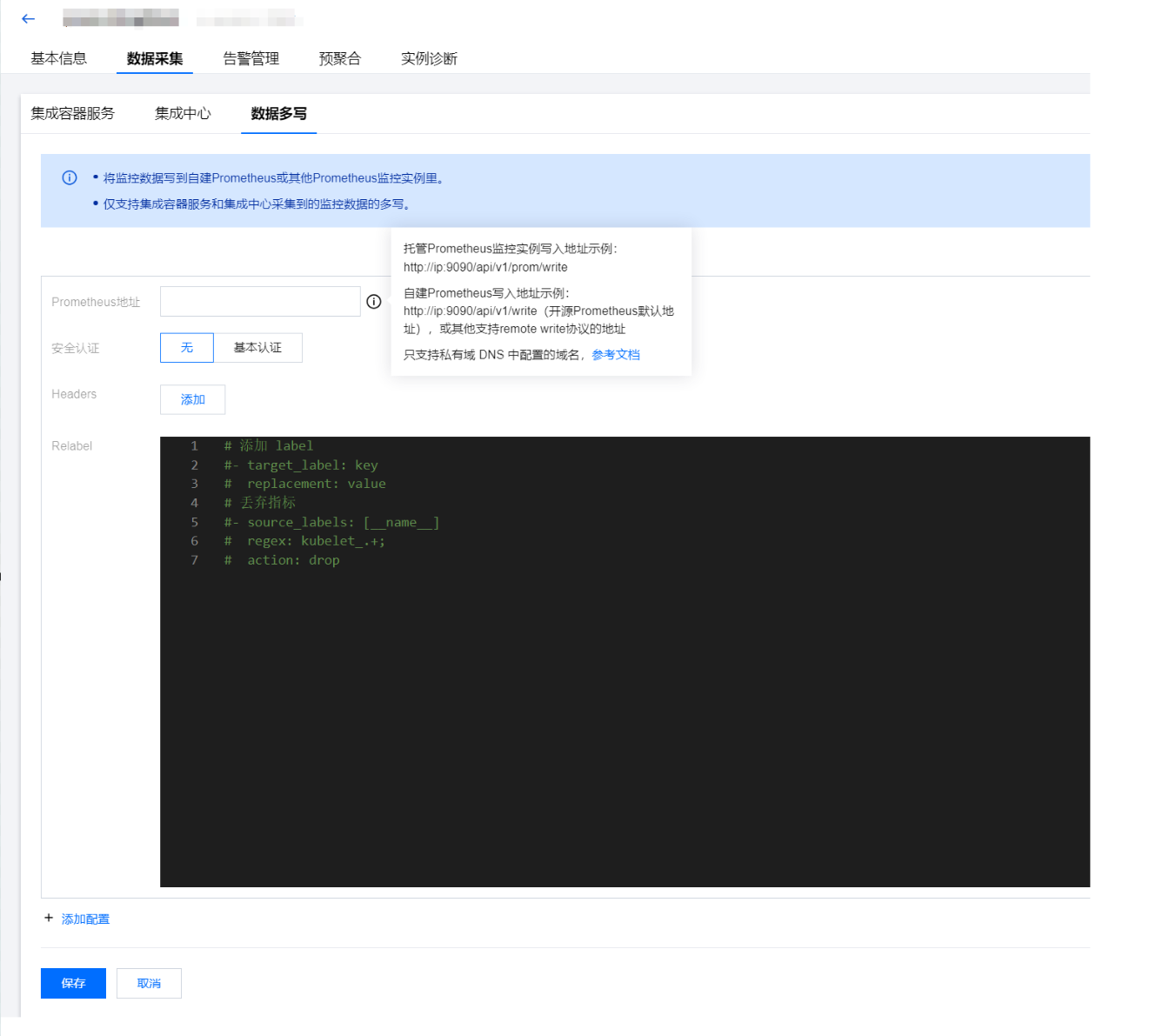The image size is (1156, 1036).
Task: Click the Relabel field label
Action: point(71,445)
